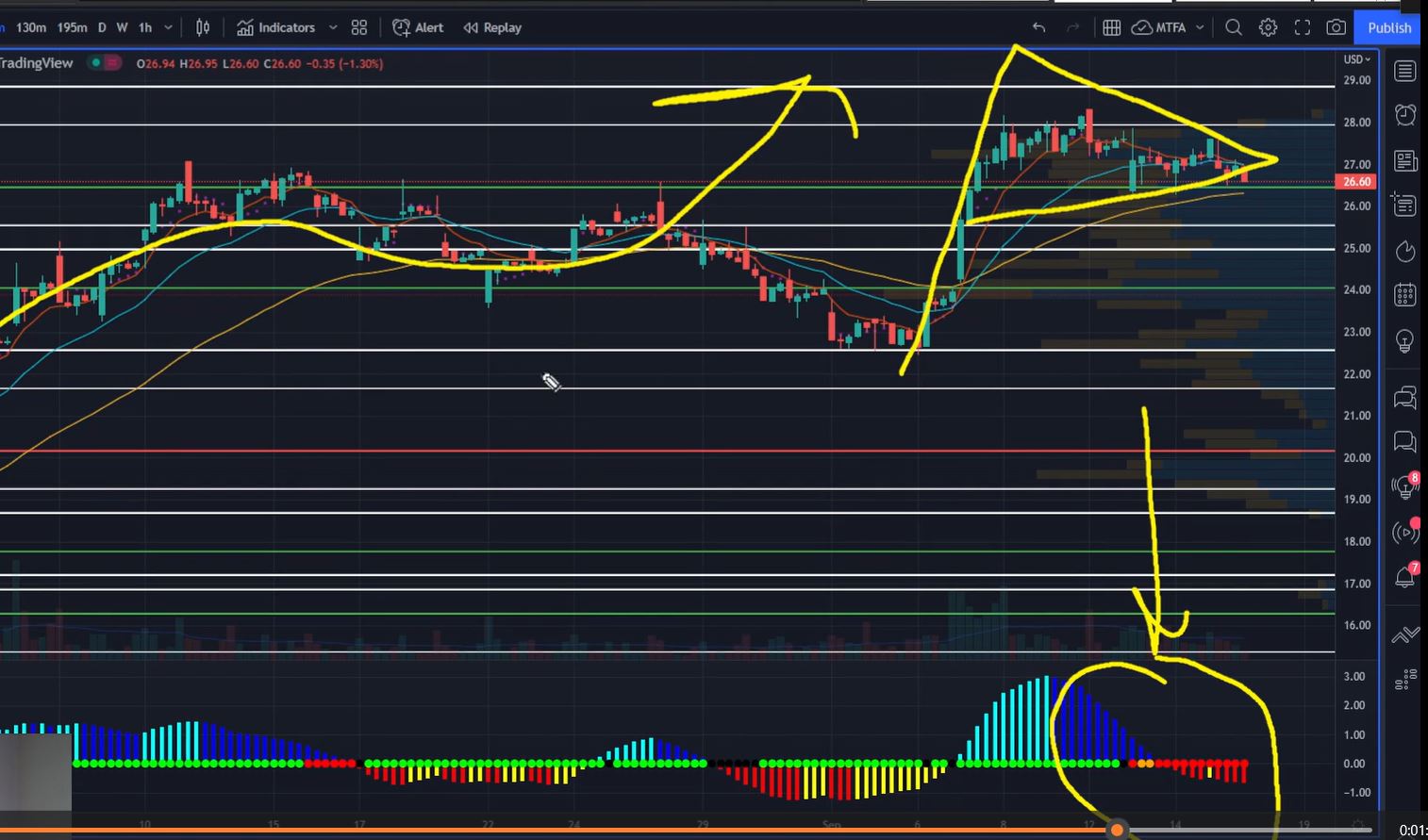The image size is (1428, 840).
Task: Click the indicator axis value 3.00
Action: 1353,676
